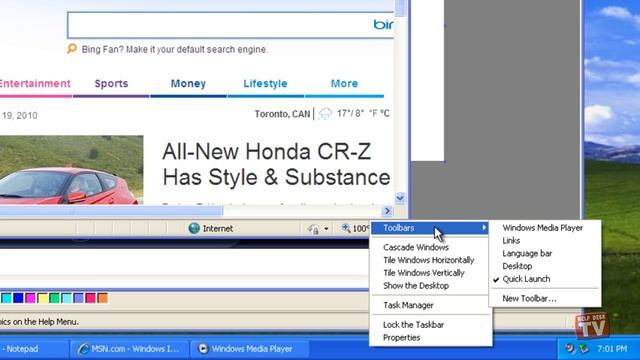The width and height of the screenshot is (640, 360).
Task: Click the horizontal scrollbar thumb in browser
Action: 111,211
